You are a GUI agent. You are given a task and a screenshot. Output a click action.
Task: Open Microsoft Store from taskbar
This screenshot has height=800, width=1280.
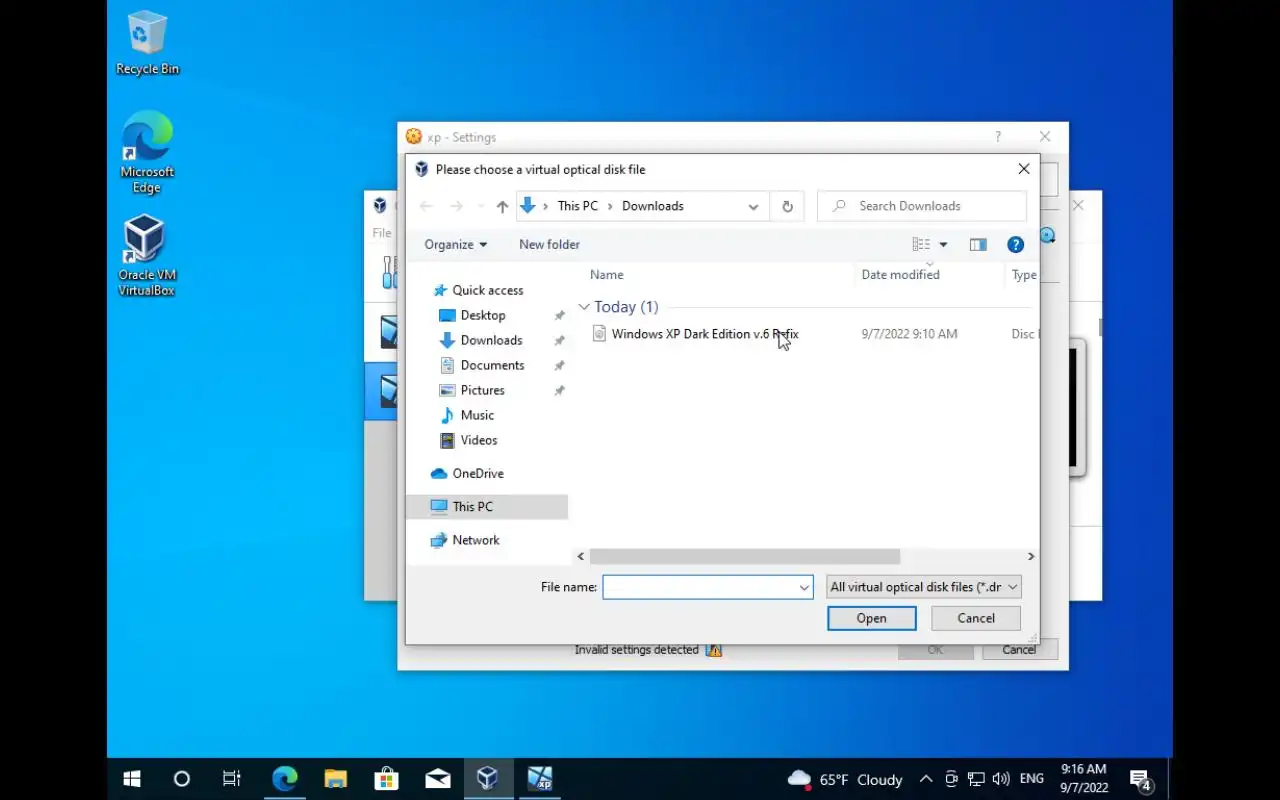(x=386, y=778)
